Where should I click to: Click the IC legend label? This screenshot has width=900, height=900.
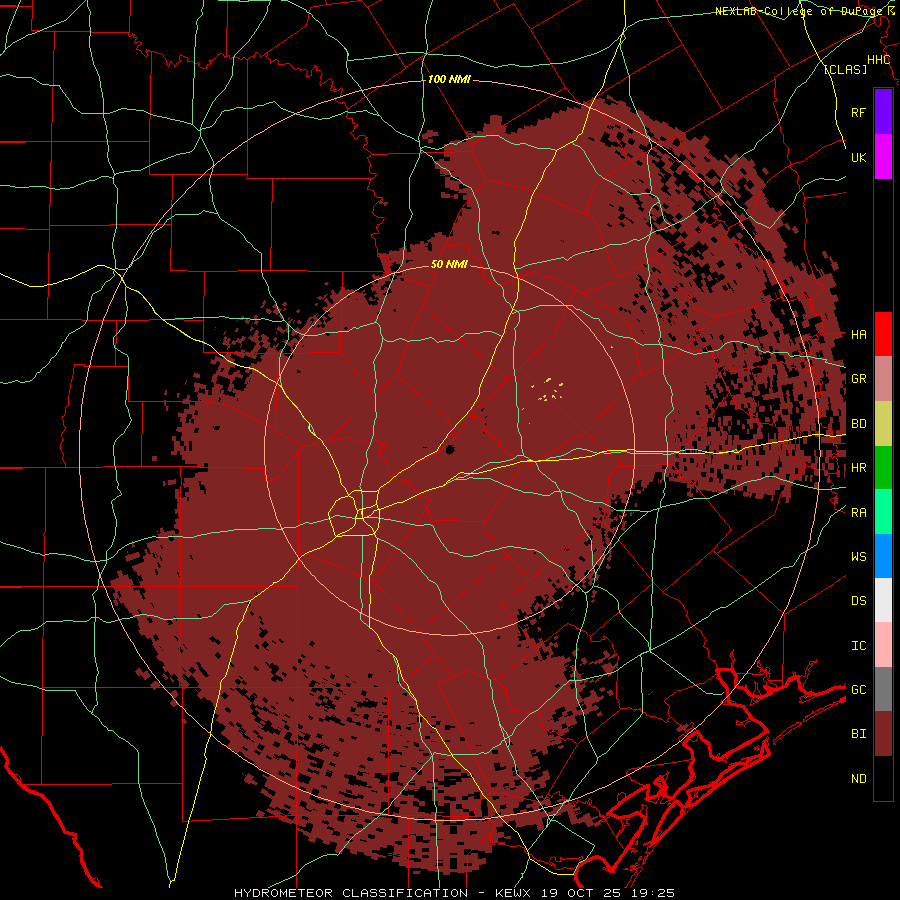[858, 646]
